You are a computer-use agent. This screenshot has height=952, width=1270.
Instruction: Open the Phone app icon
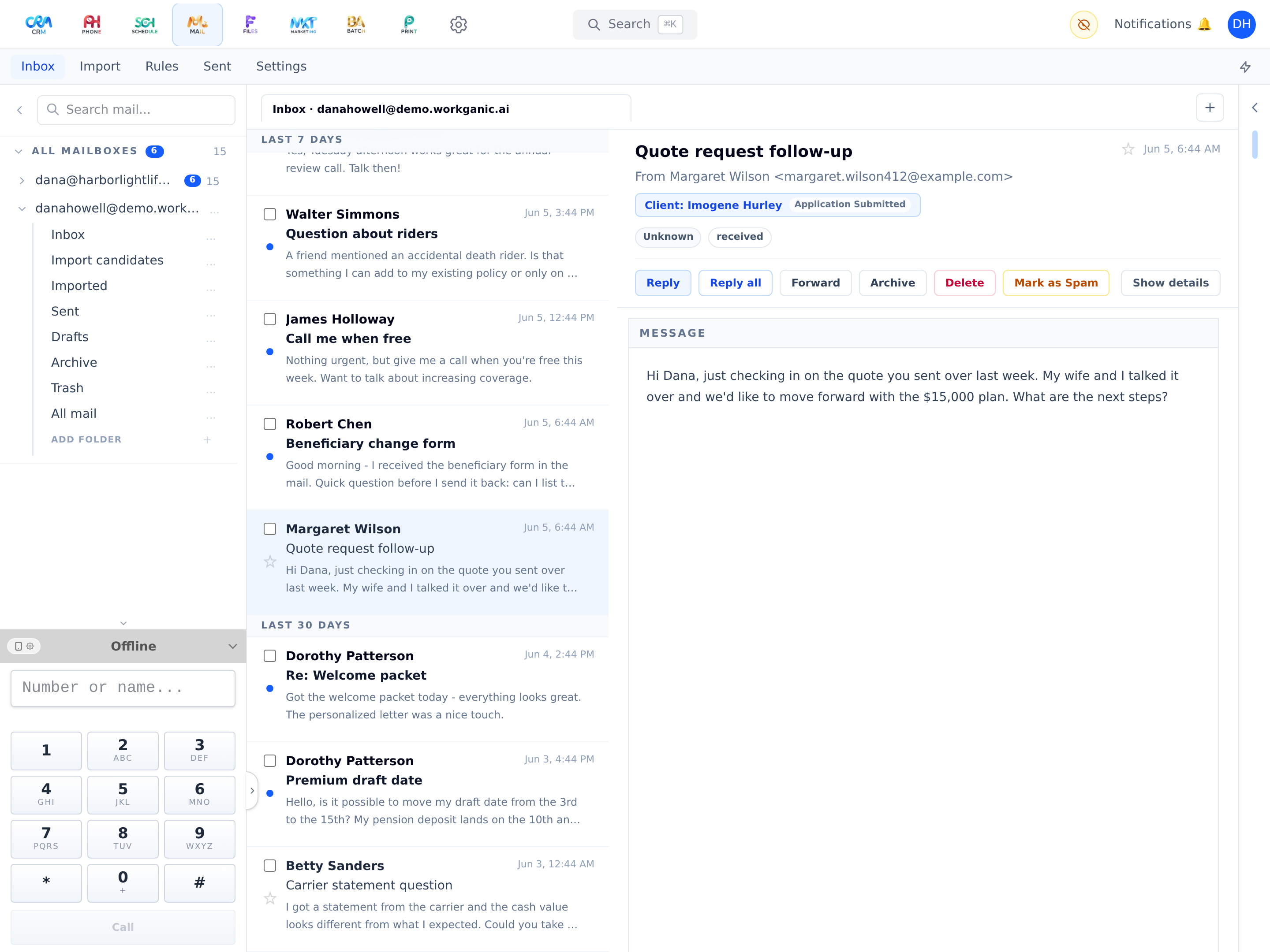(92, 25)
